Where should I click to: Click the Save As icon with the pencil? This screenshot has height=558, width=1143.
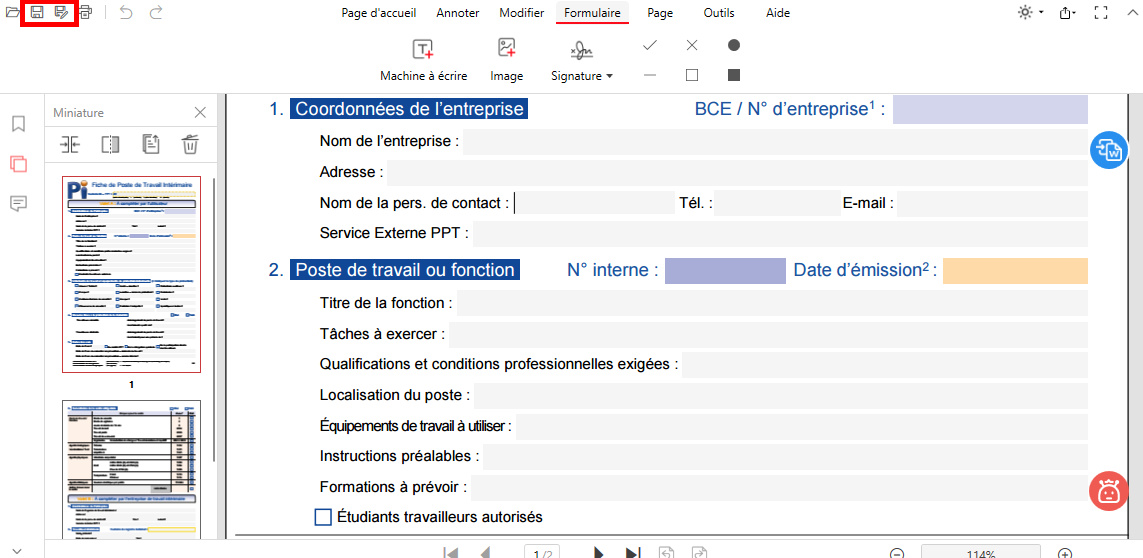tap(62, 12)
